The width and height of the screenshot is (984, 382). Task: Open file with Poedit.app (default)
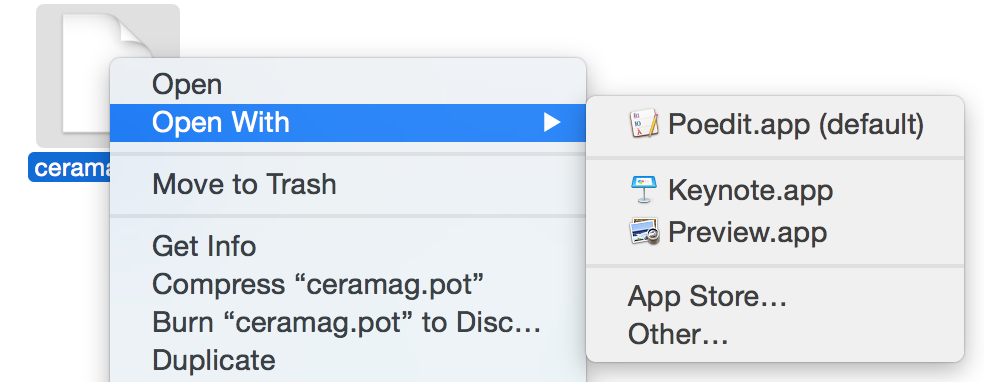point(775,124)
